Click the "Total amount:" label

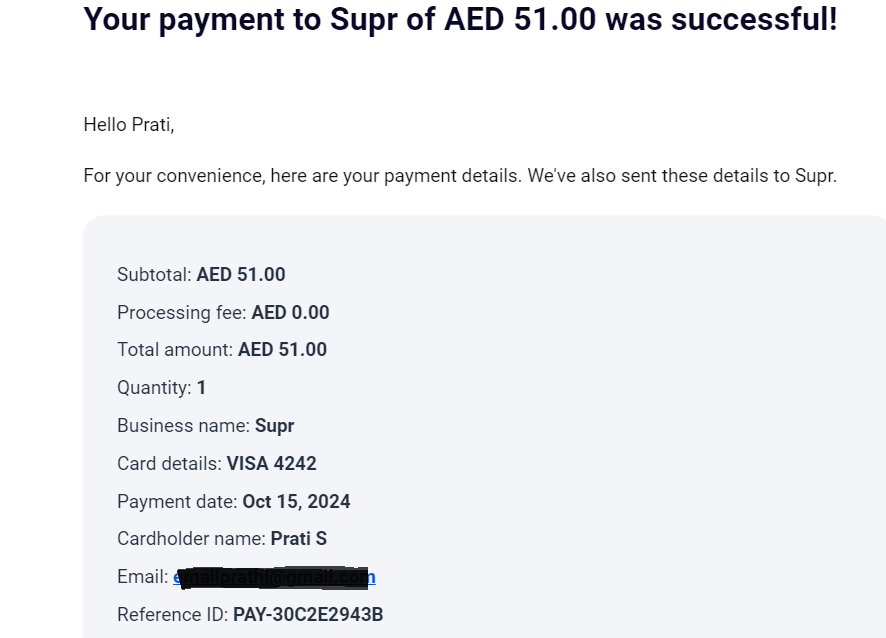click(x=175, y=350)
